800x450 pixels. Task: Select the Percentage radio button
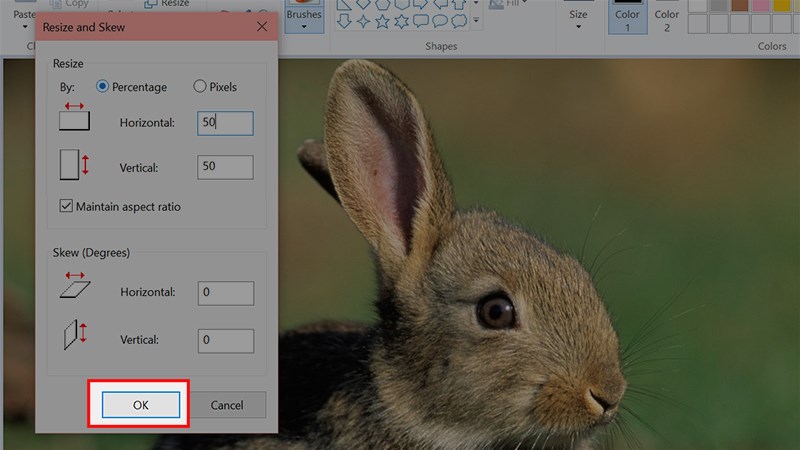coord(102,87)
